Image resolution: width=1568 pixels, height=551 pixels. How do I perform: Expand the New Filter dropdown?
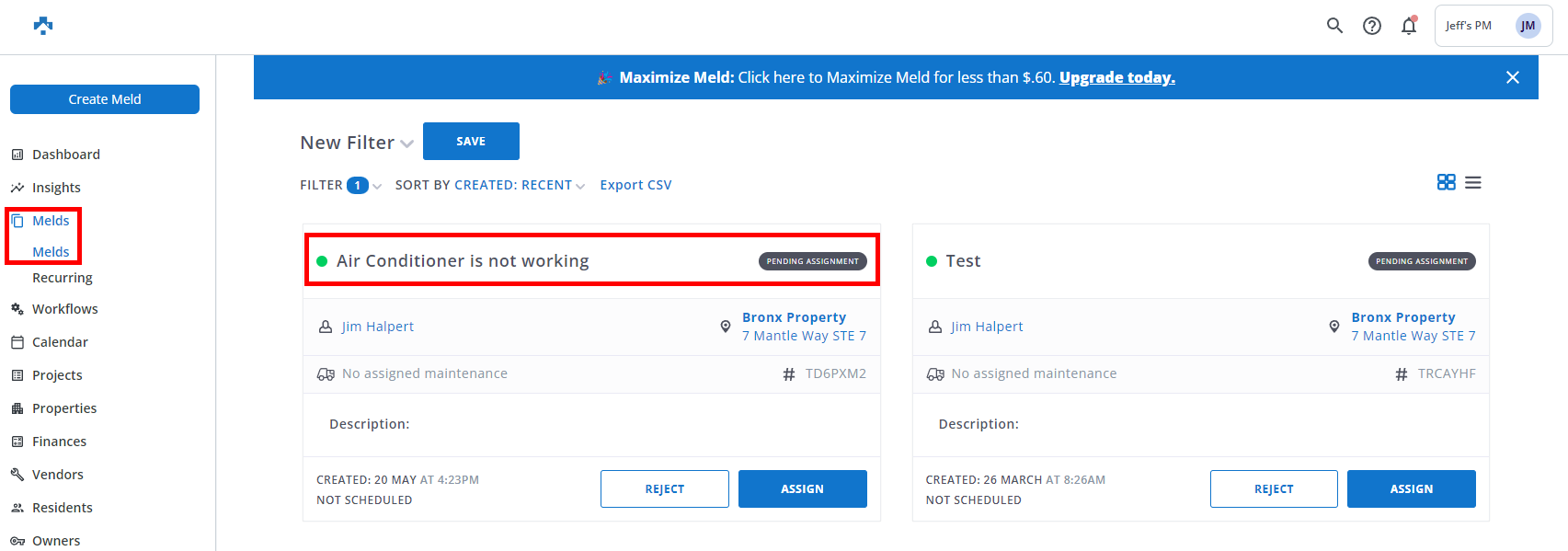[x=406, y=143]
